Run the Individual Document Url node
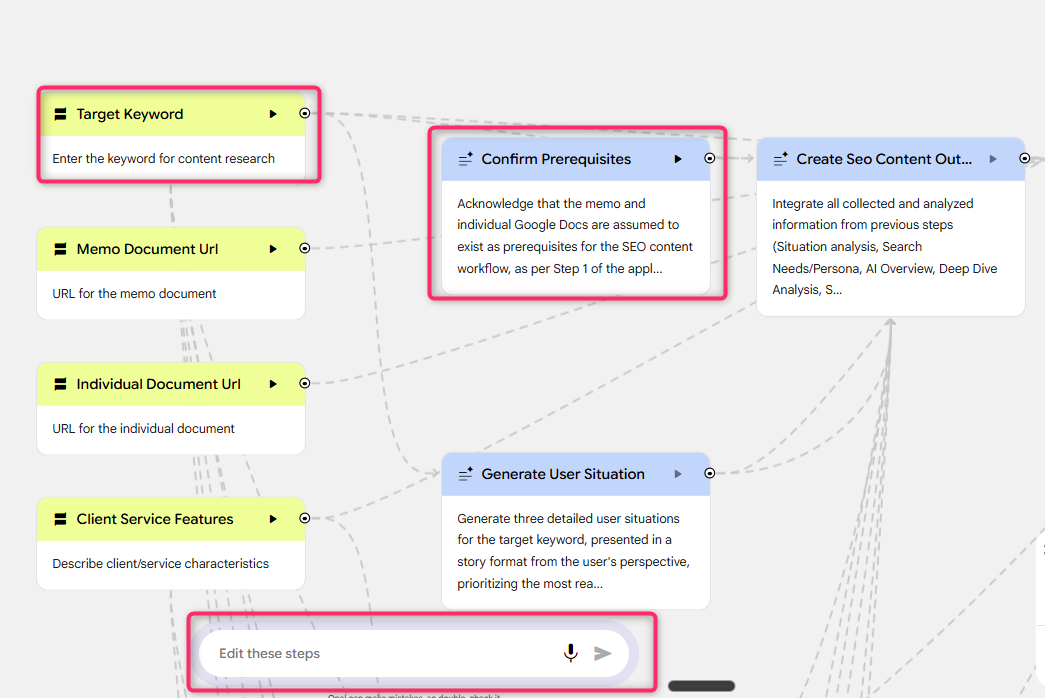The width and height of the screenshot is (1045, 698). pyautogui.click(x=273, y=384)
